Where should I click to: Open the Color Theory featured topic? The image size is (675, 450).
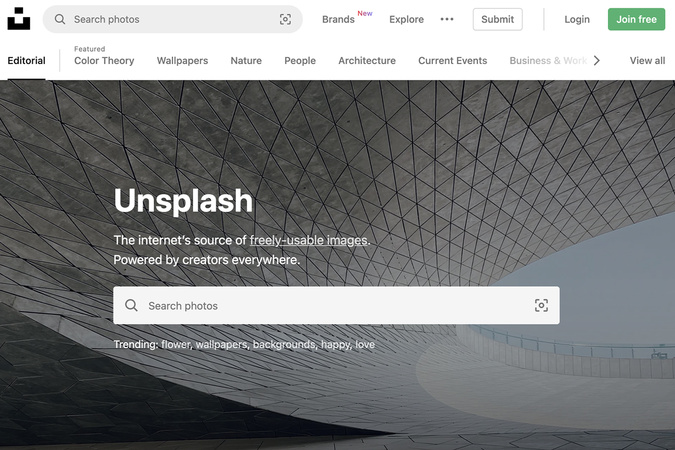[x=104, y=61]
